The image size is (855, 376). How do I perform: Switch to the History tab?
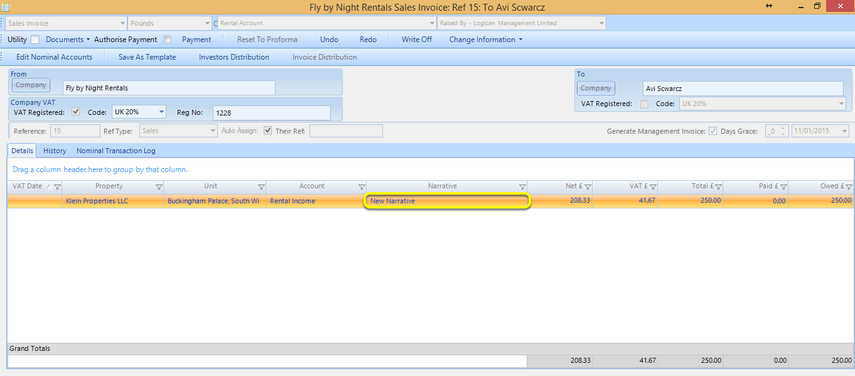tap(55, 151)
